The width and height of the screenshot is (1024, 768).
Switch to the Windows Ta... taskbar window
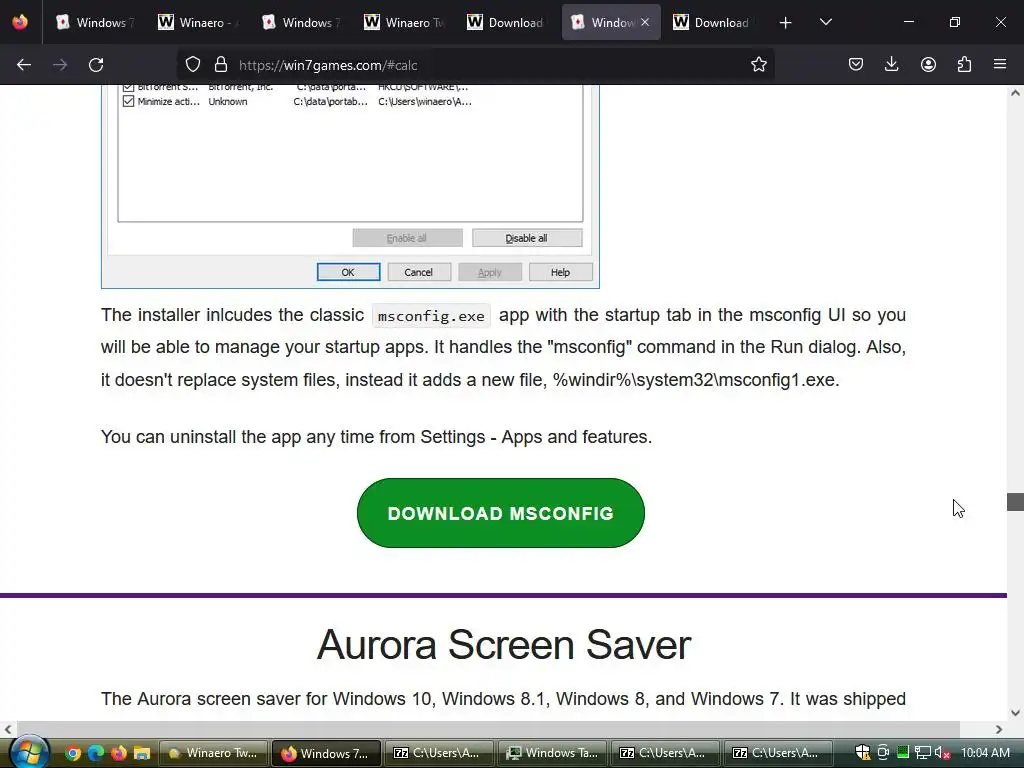click(552, 753)
